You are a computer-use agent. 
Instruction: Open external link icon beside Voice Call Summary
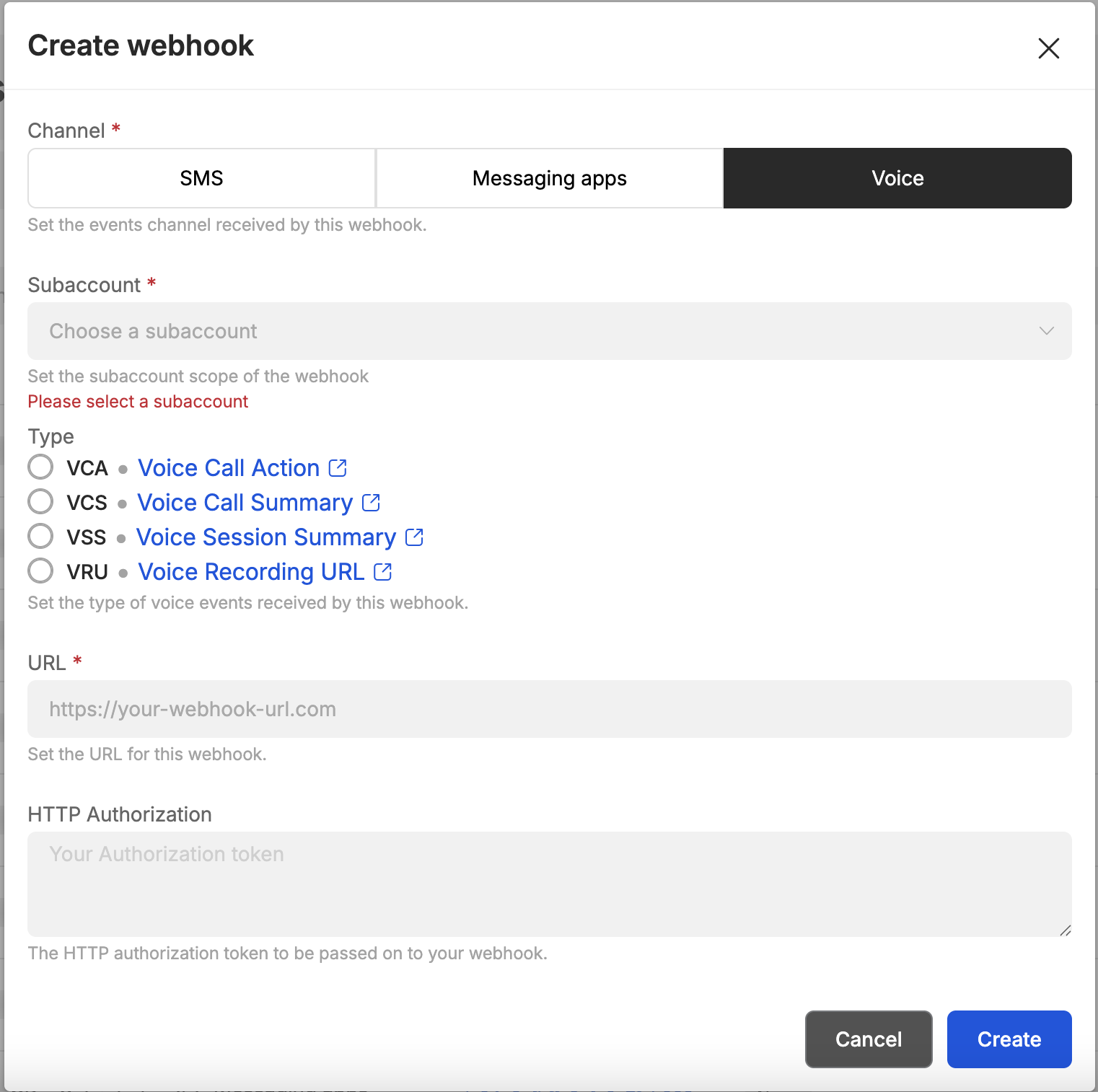click(371, 503)
